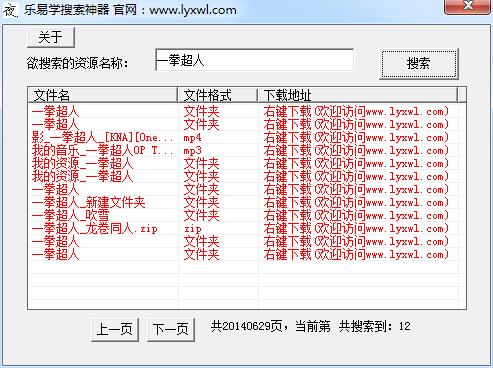Click the app icon in title bar
Screen dimensions: 493x368
[10, 10]
